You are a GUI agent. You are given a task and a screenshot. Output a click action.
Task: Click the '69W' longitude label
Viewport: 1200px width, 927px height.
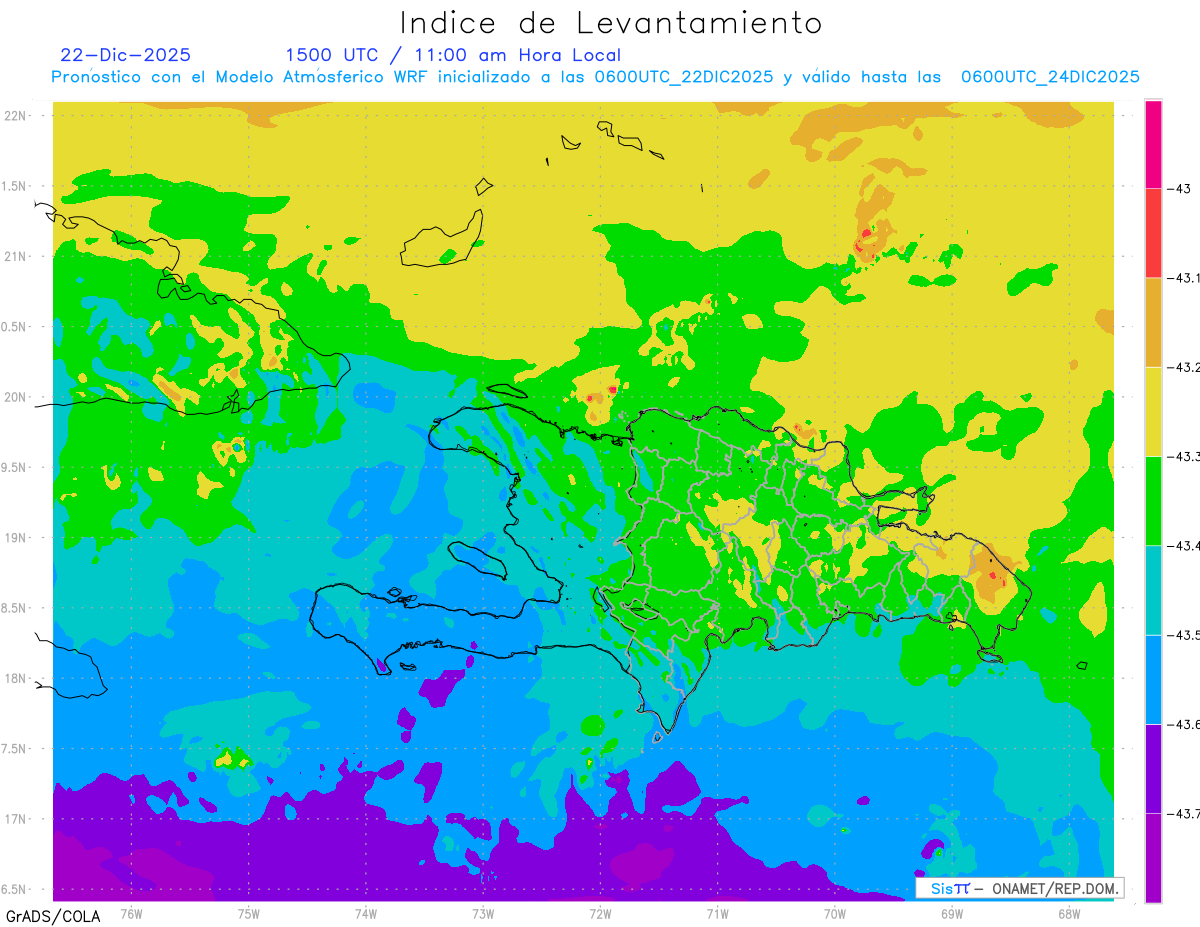click(952, 913)
